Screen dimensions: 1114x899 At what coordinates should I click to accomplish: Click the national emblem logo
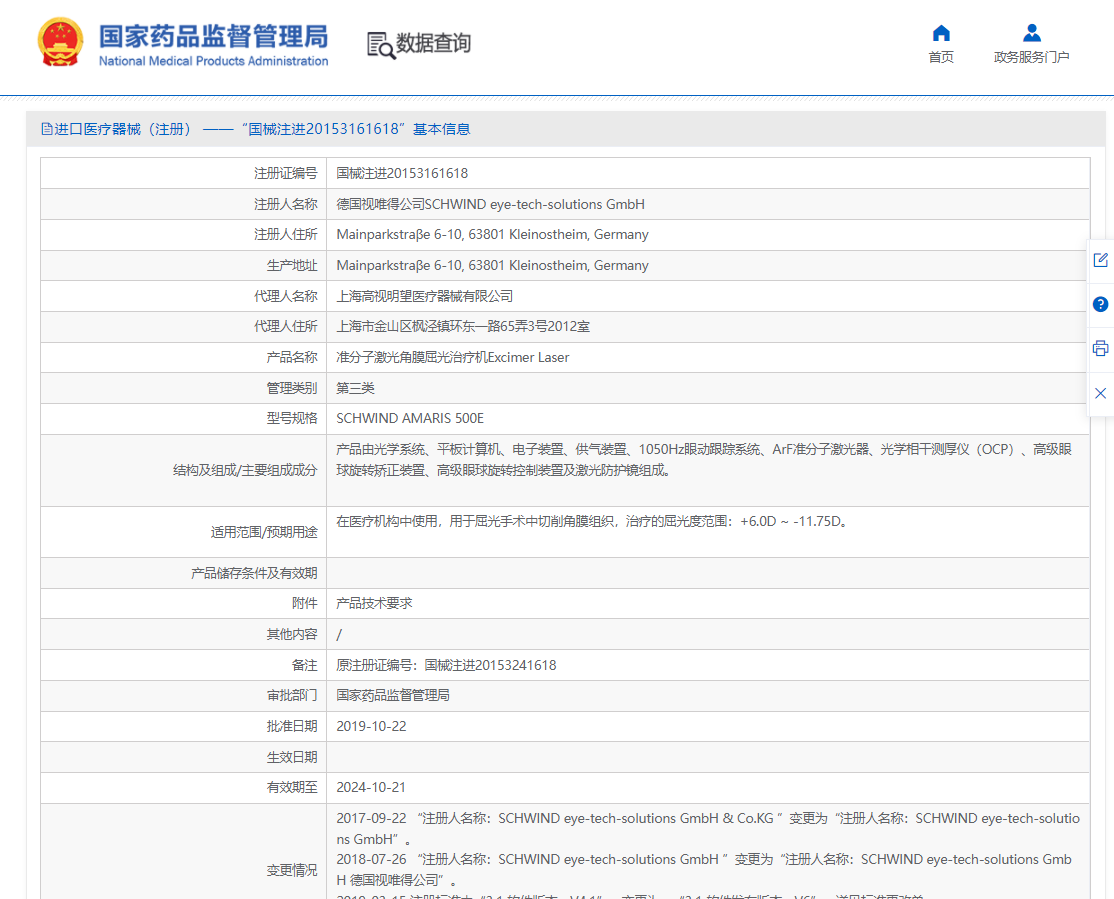pos(60,43)
